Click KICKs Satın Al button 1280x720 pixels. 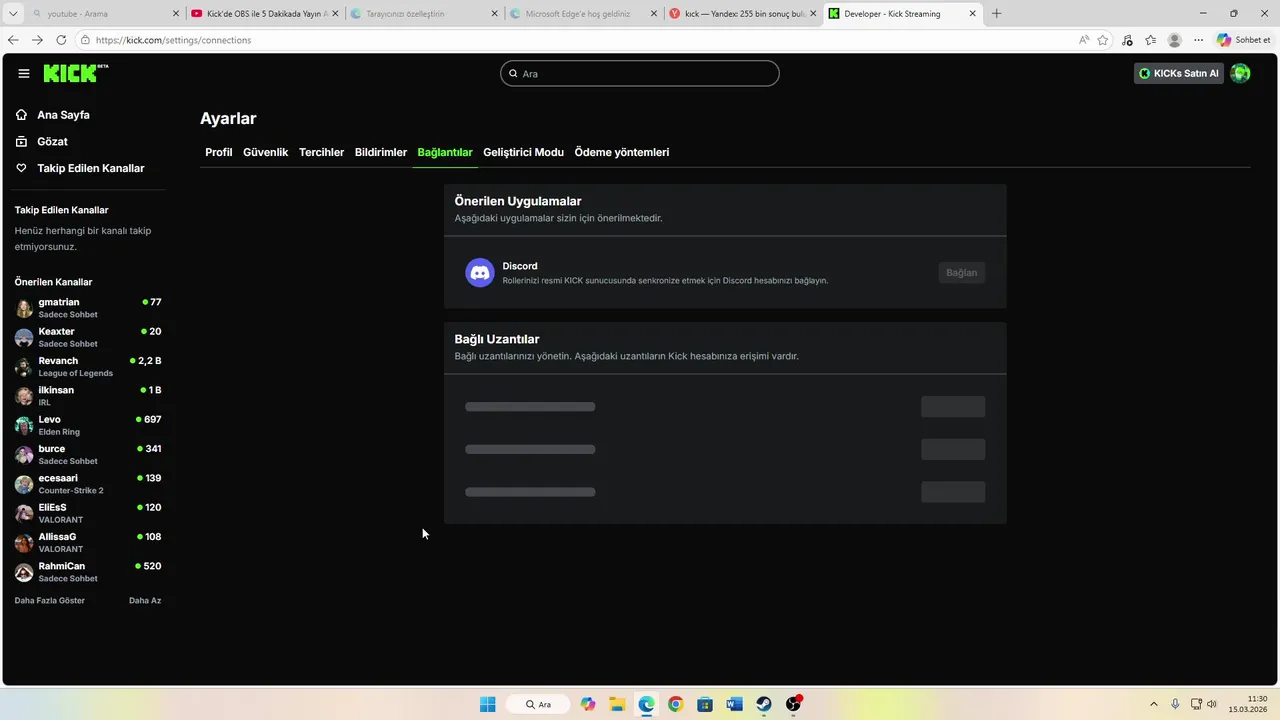pyautogui.click(x=1179, y=73)
